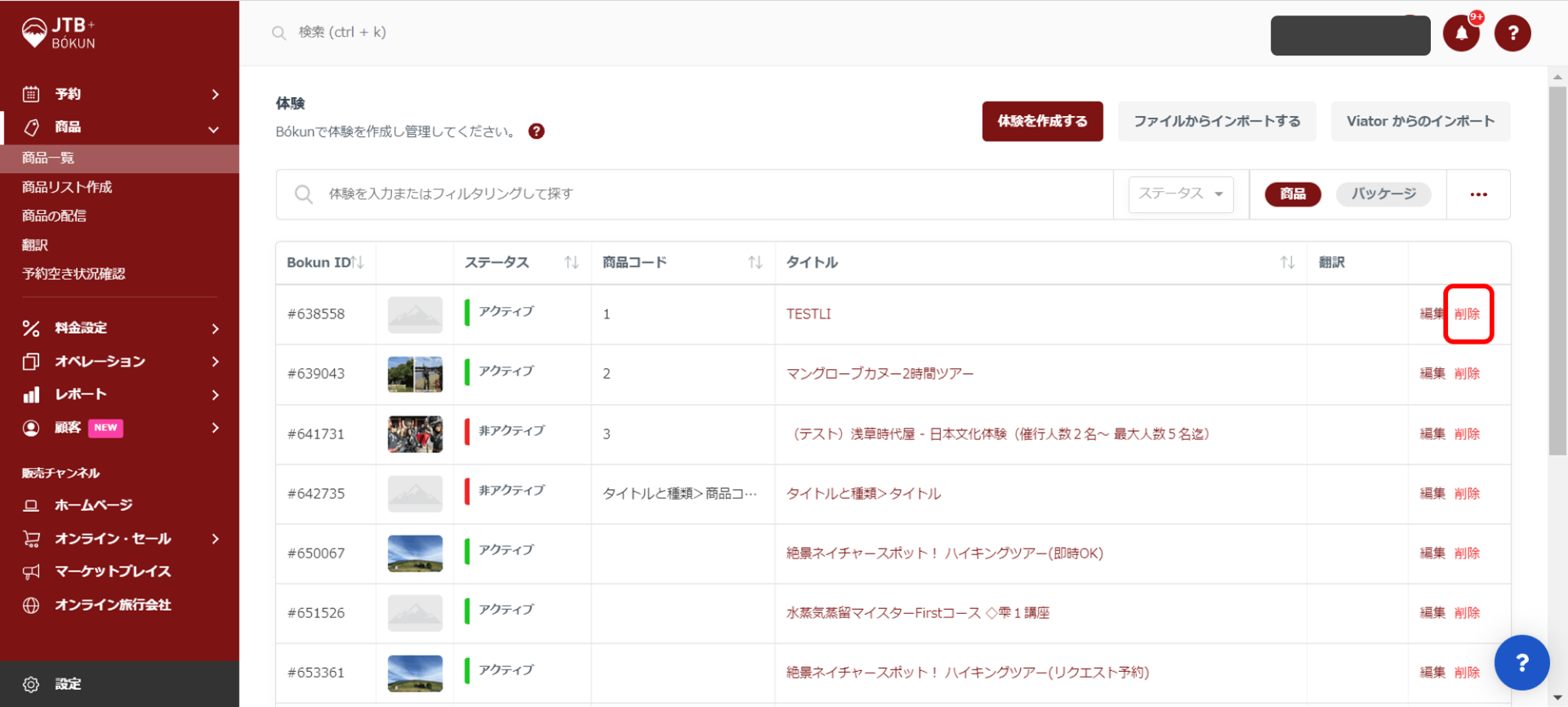Click the 体験を作成する button

1042,122
